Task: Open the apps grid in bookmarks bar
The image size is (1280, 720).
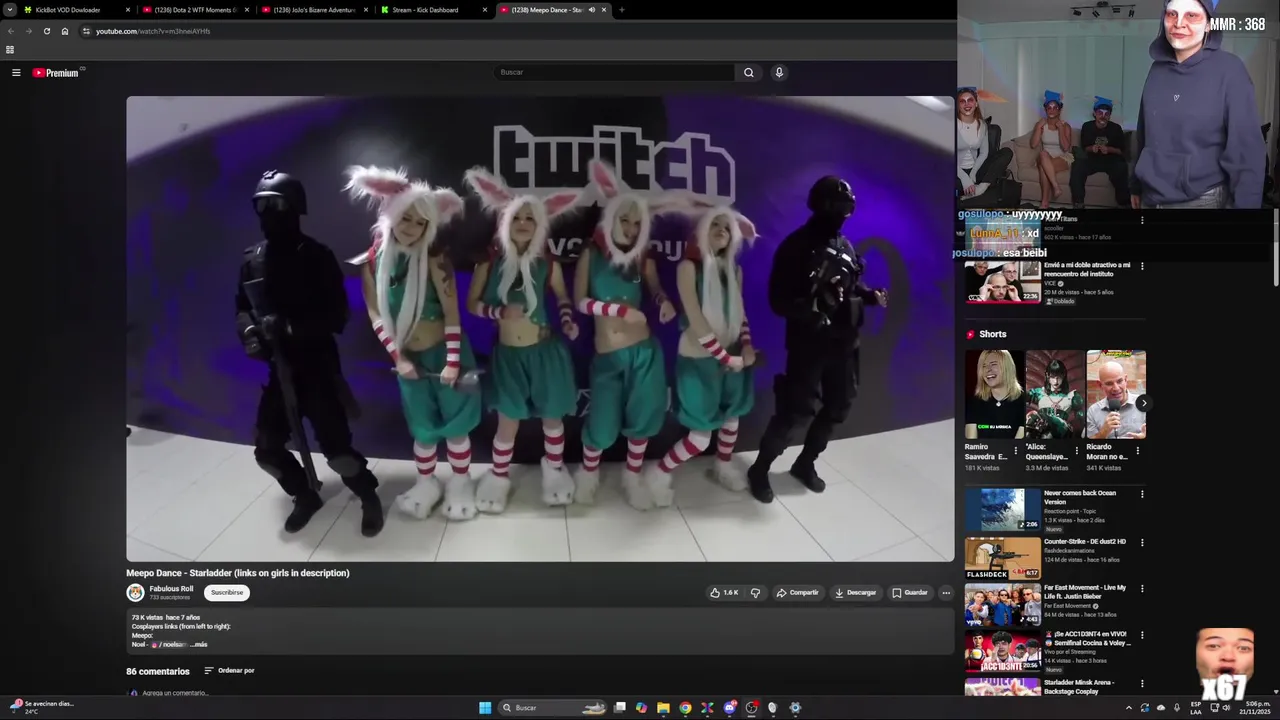Action: 10,49
